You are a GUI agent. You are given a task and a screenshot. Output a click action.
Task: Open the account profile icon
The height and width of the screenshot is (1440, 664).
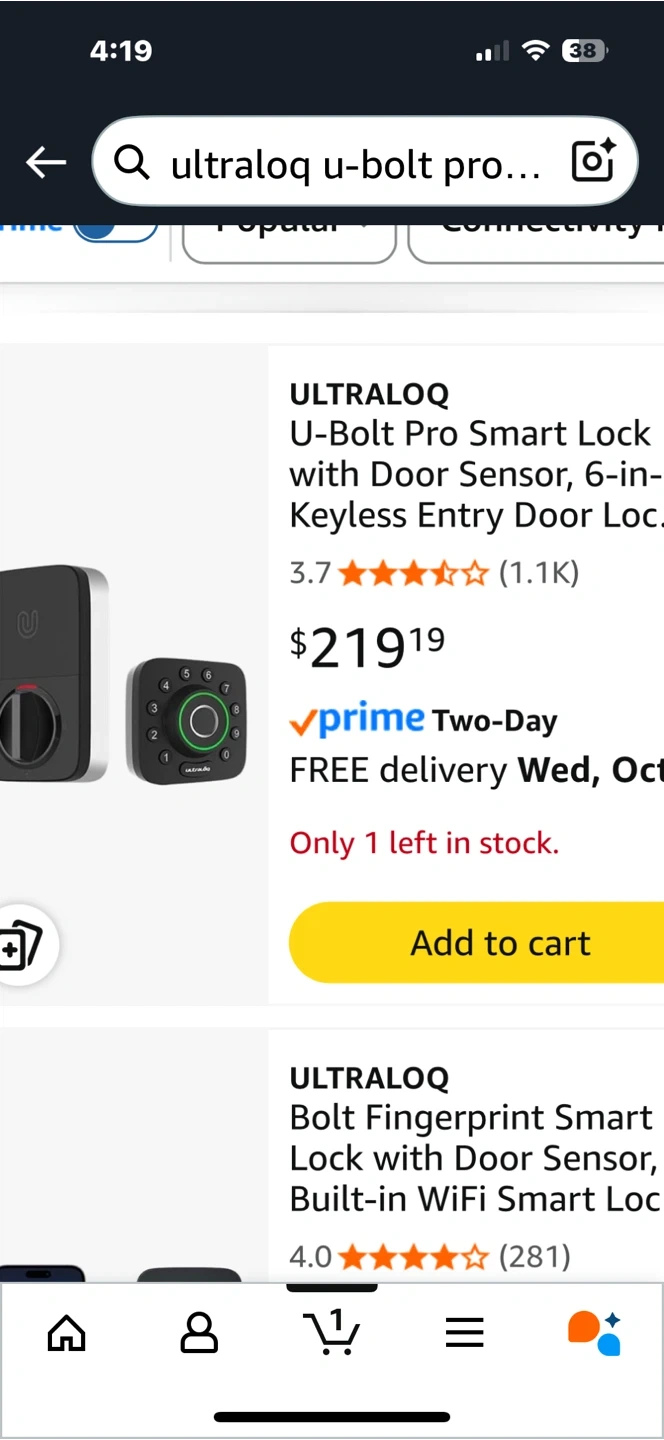199,1332
